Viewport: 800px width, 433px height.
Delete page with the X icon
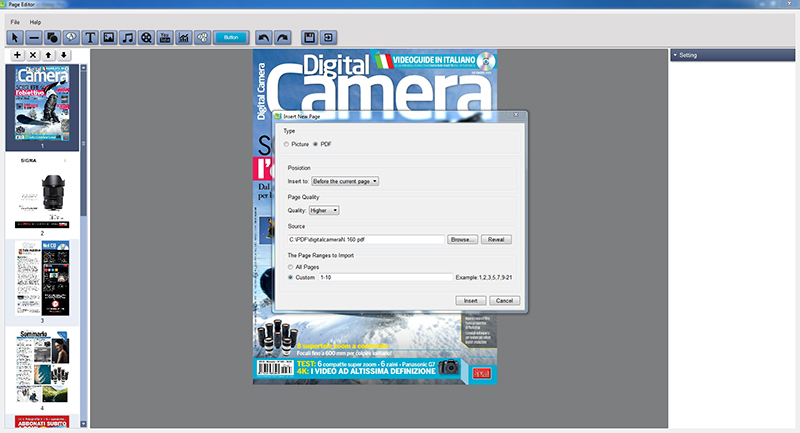point(33,55)
